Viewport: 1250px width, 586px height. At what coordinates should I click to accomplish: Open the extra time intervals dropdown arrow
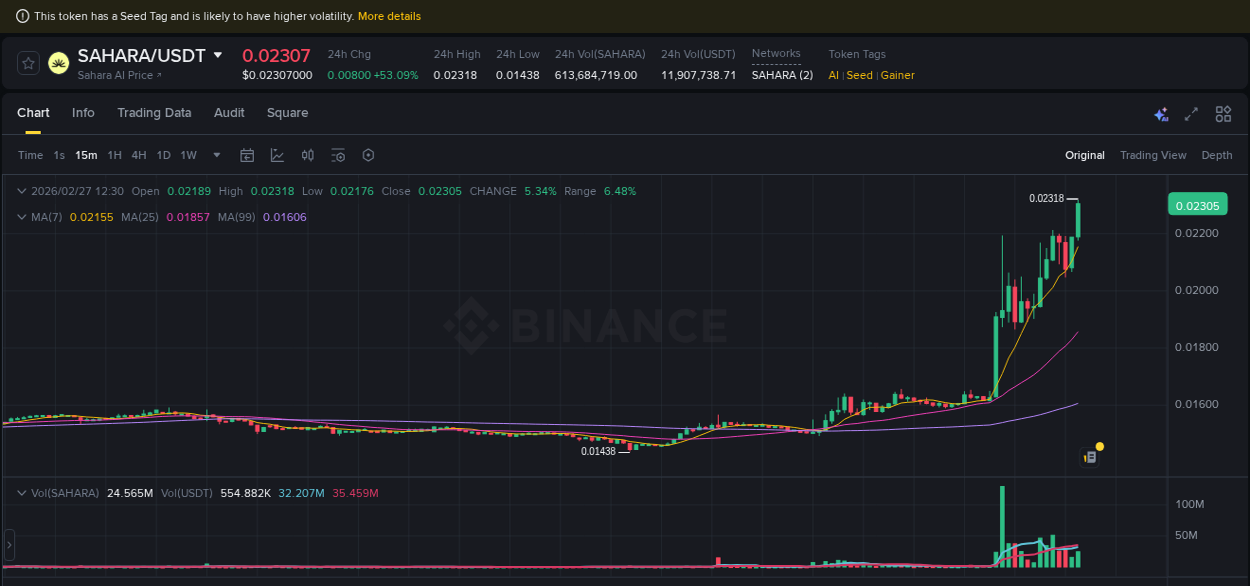pyautogui.click(x=216, y=155)
